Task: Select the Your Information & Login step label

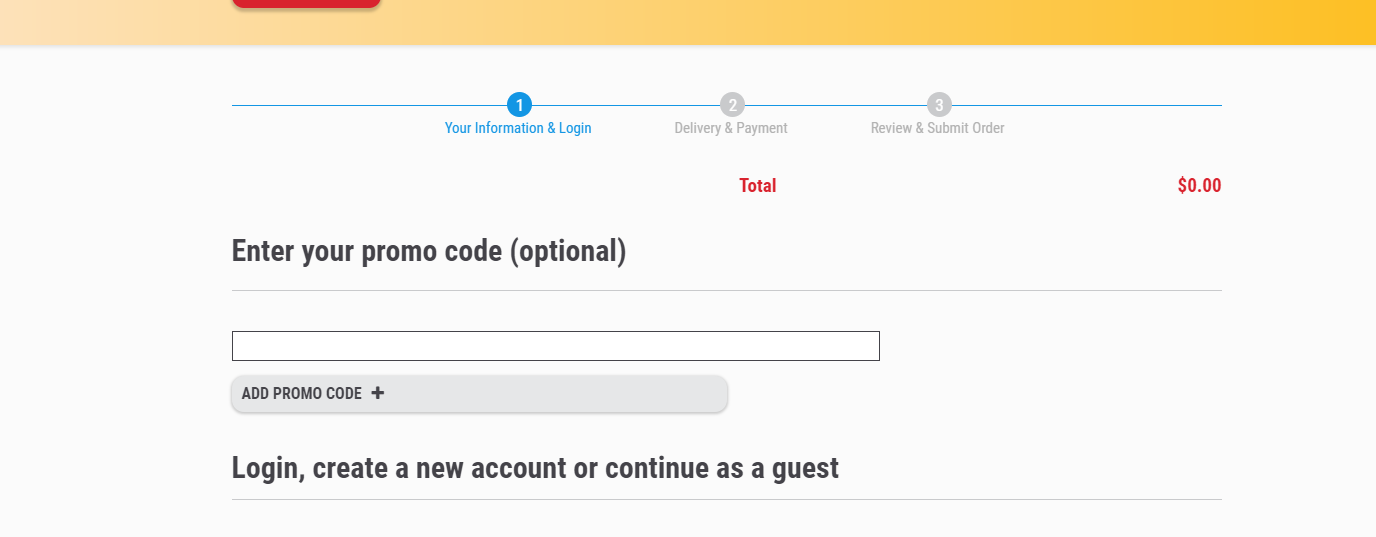Action: [518, 128]
